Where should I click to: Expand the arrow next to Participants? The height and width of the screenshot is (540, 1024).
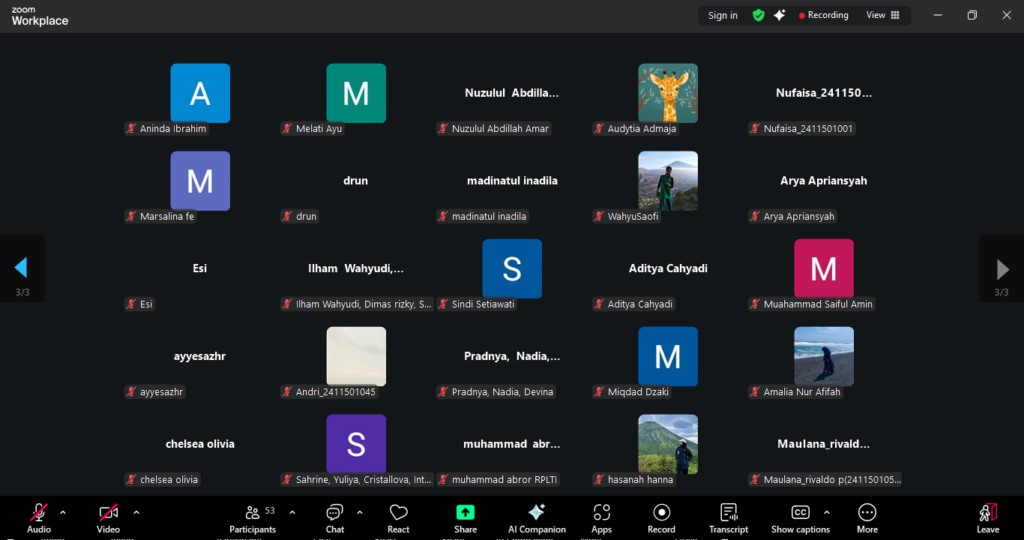[x=292, y=512]
